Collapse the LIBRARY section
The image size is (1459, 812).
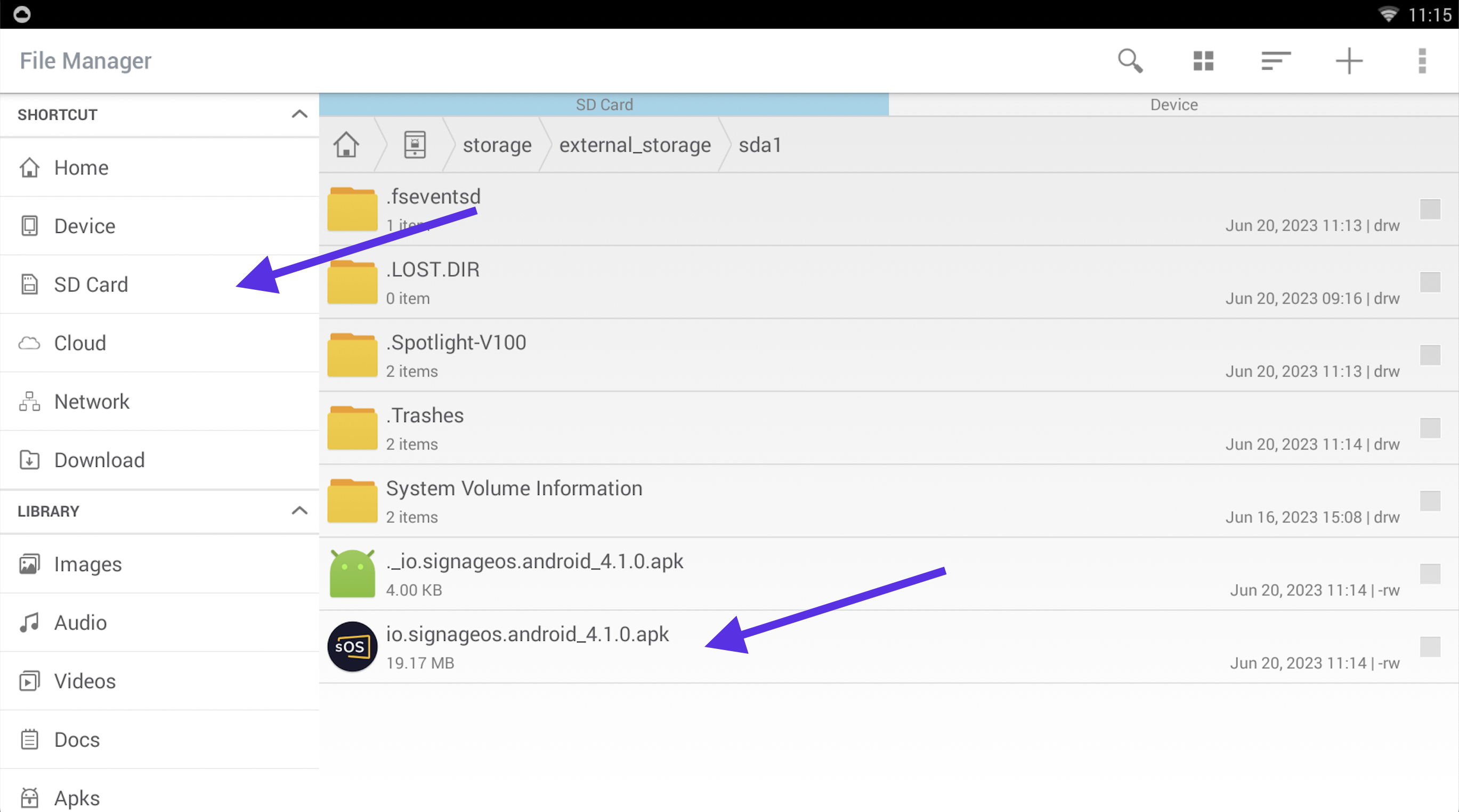pyautogui.click(x=299, y=511)
